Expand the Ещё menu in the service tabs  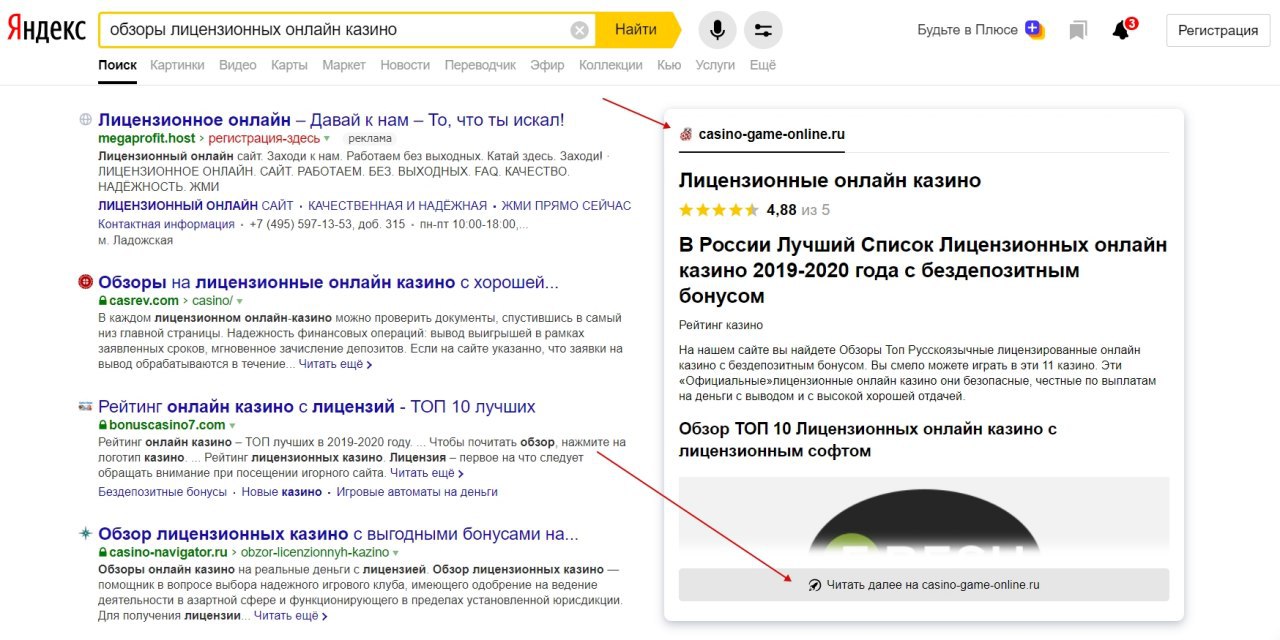click(762, 65)
